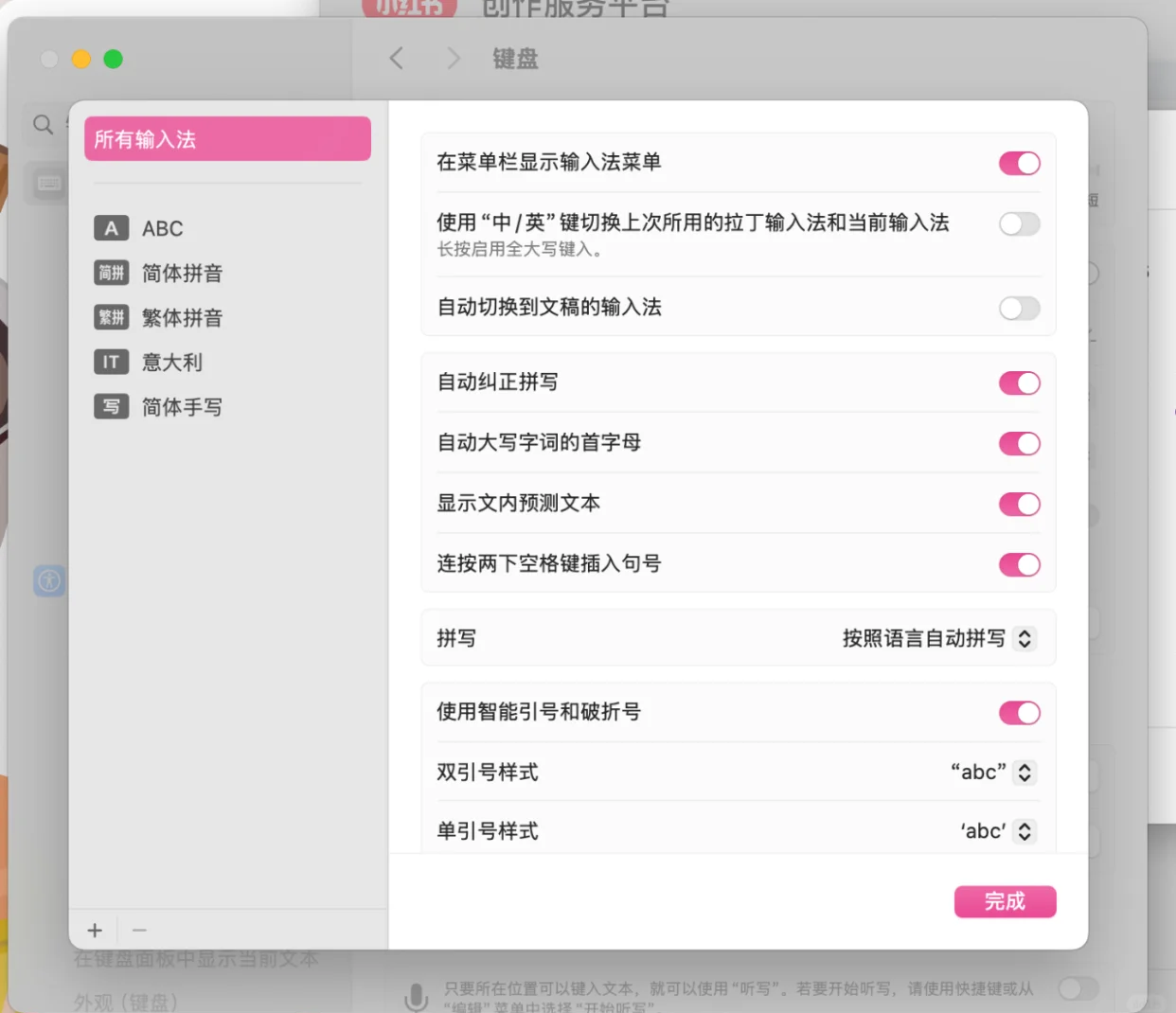Click the 完成 button

[1005, 901]
